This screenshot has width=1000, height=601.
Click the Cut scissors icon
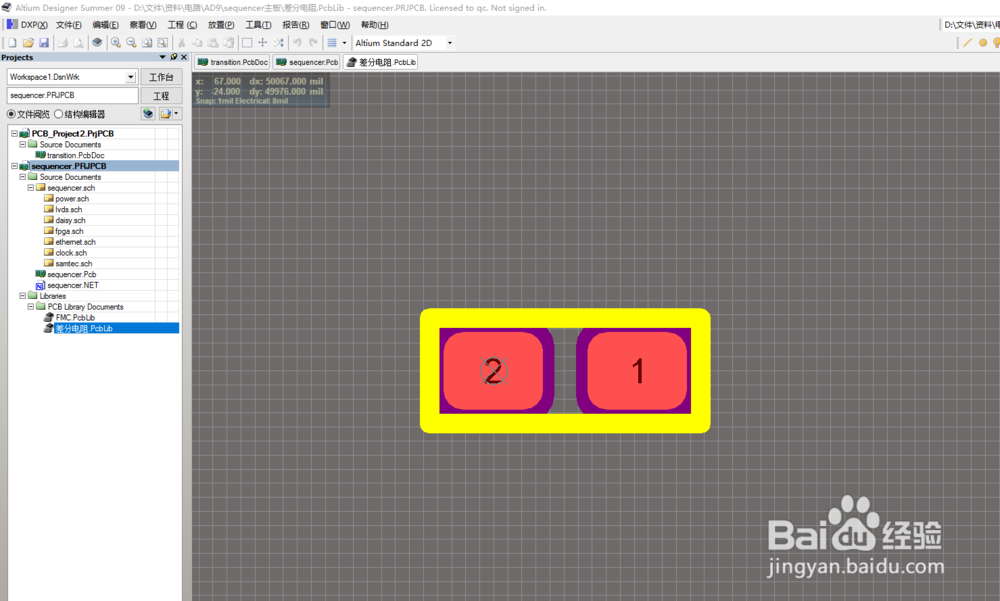click(182, 43)
